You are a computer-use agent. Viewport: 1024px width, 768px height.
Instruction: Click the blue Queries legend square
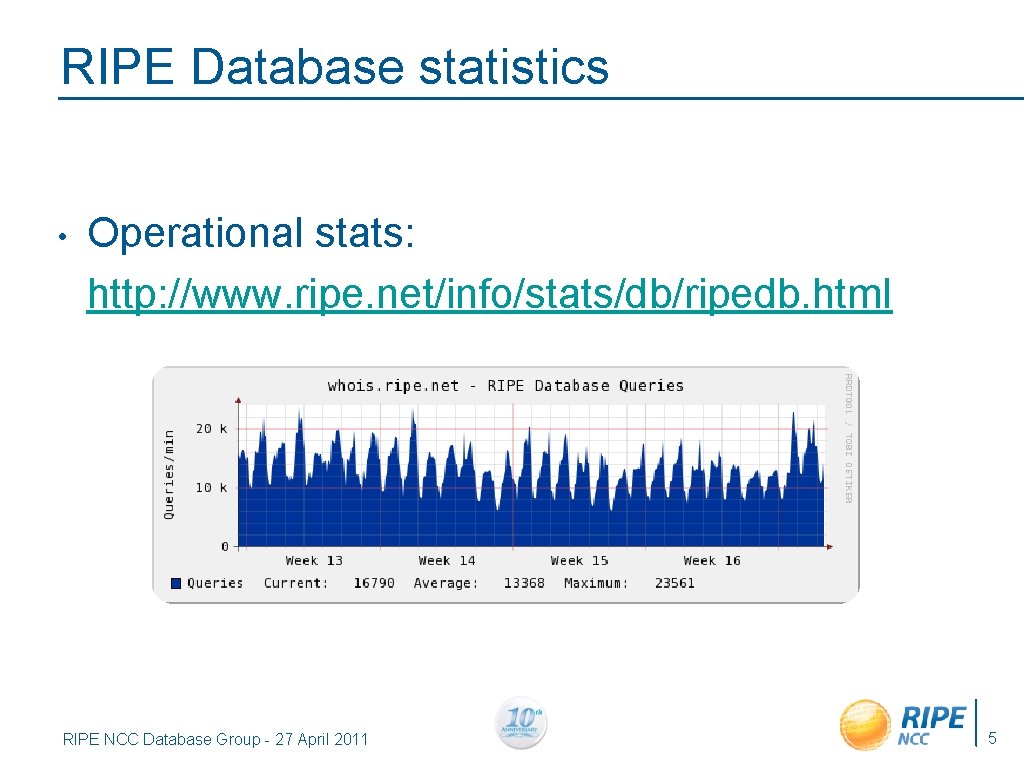pyautogui.click(x=175, y=582)
